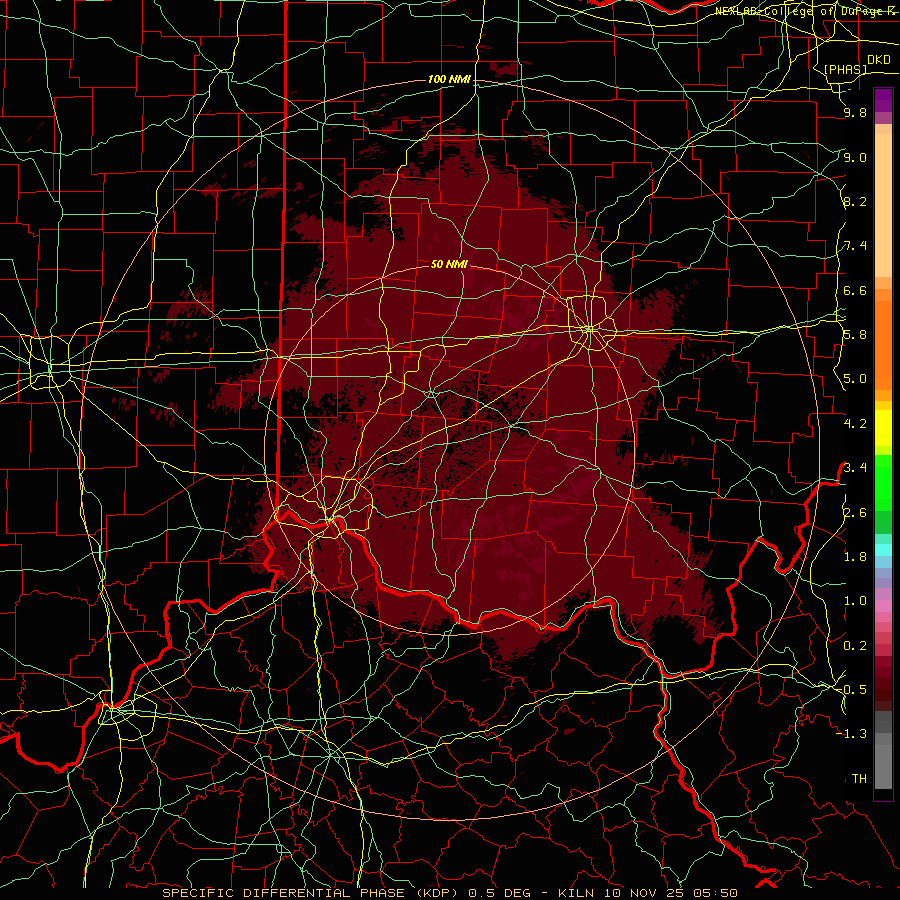Click the 5.8 scale value

(855, 335)
